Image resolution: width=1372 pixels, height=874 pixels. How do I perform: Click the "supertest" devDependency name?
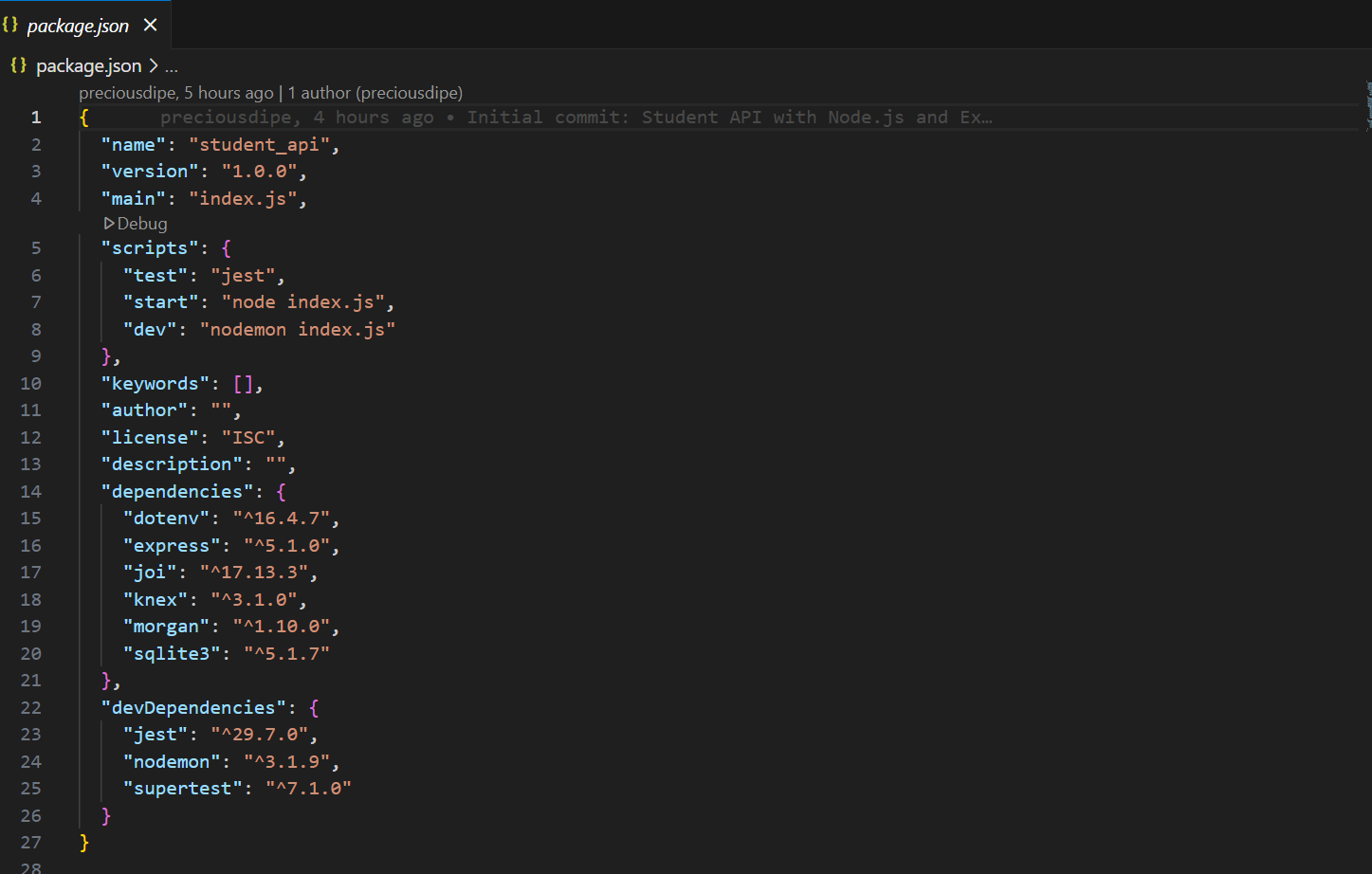click(x=182, y=789)
